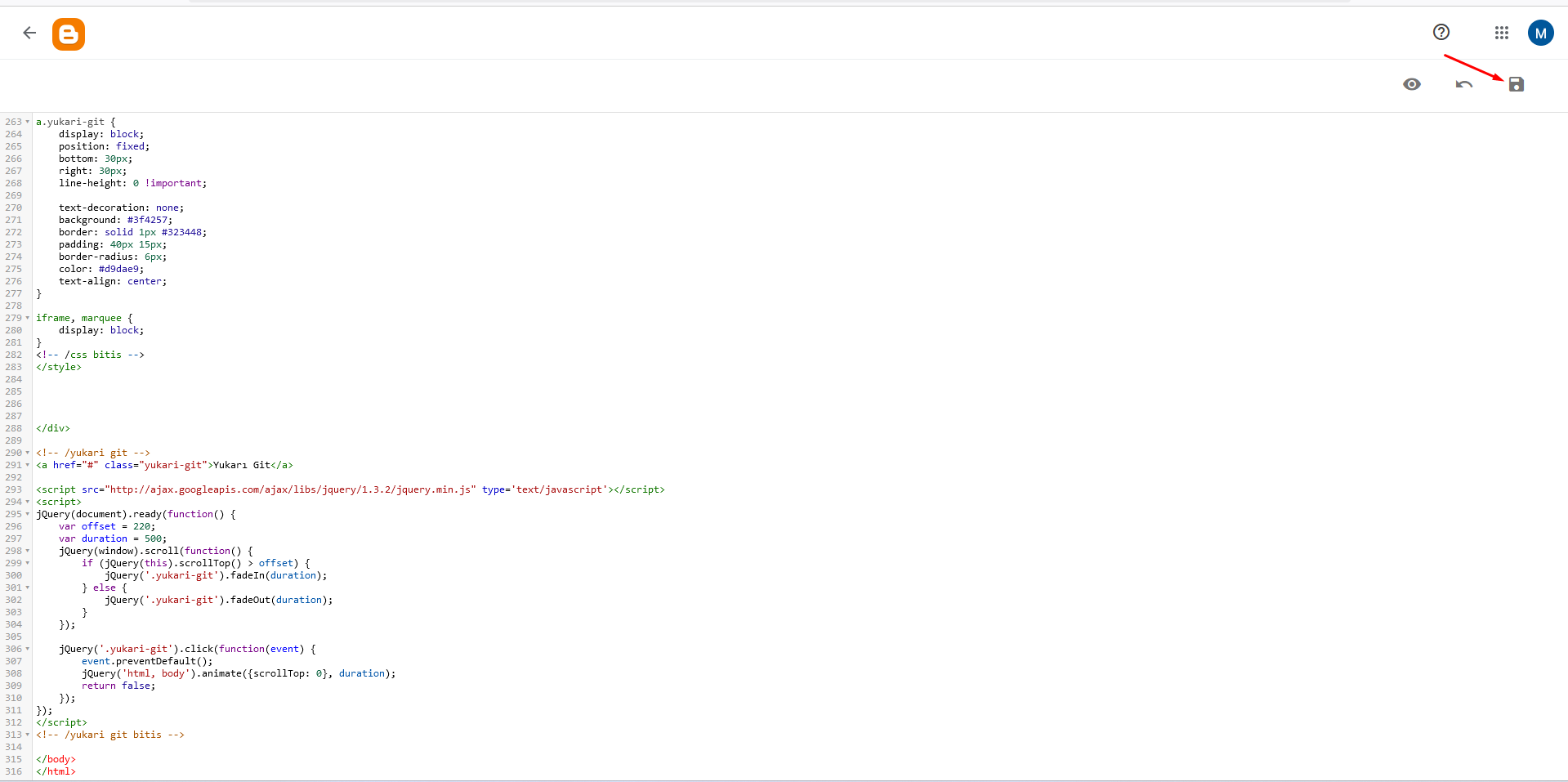
Task: Go back using the back arrow
Action: click(x=29, y=33)
